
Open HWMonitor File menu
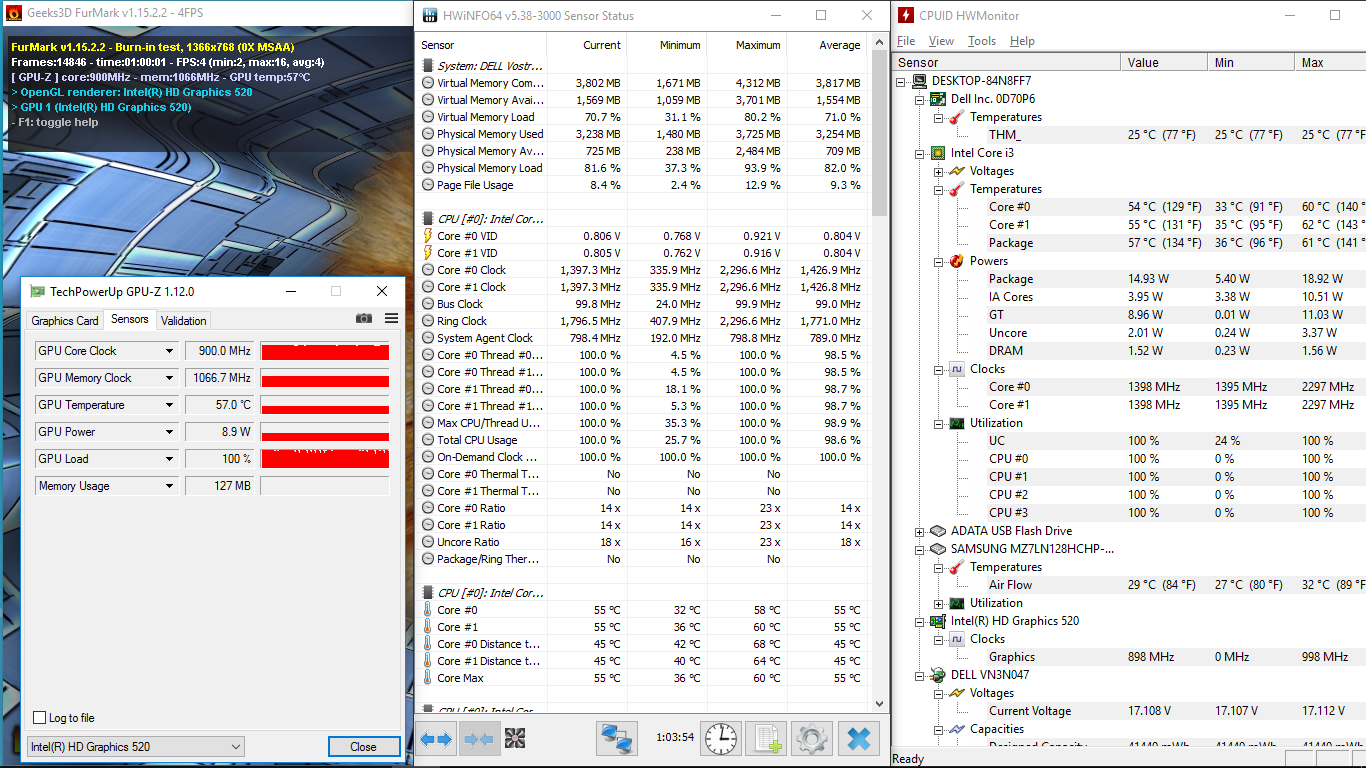pyautogui.click(x=906, y=41)
